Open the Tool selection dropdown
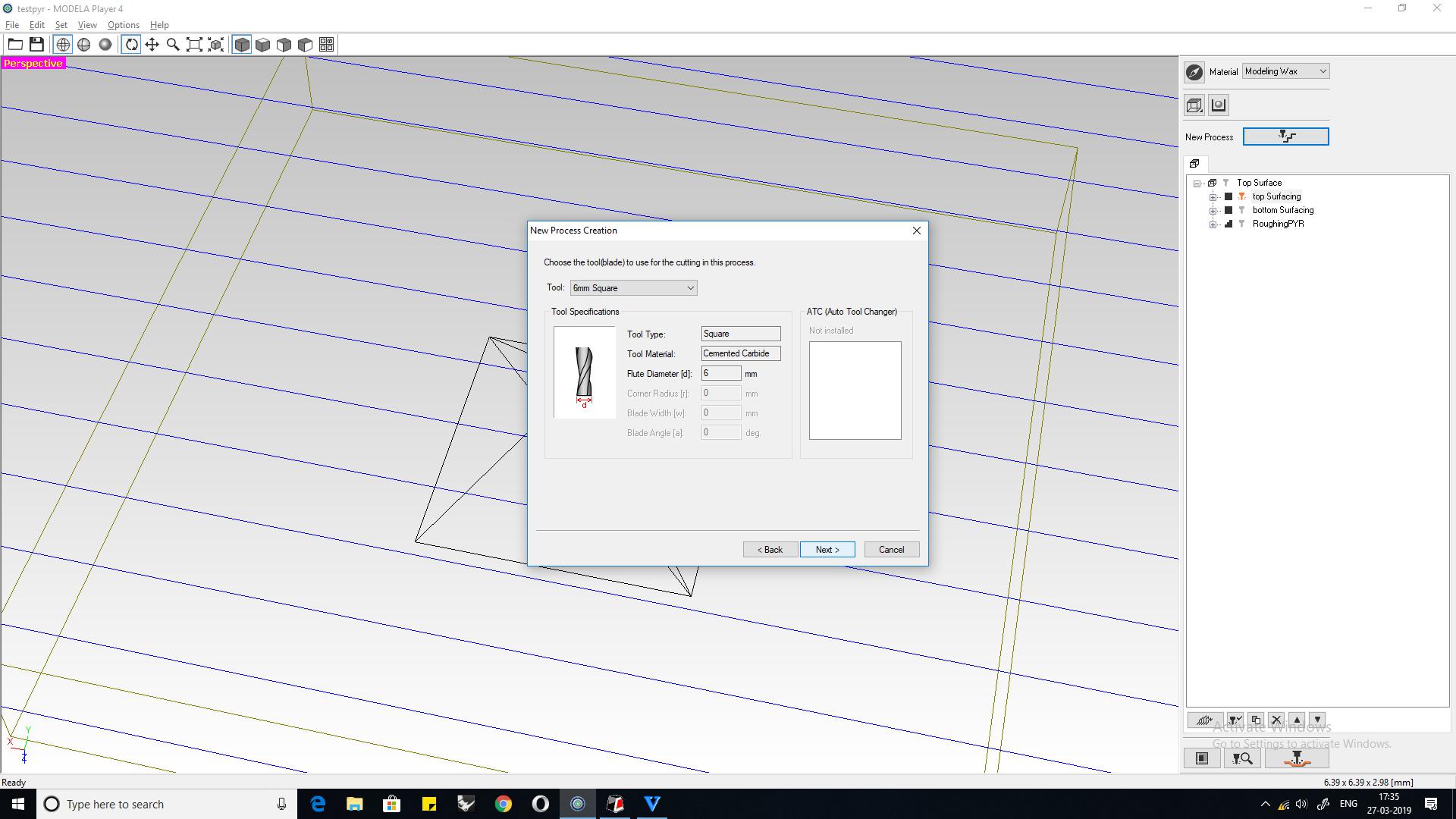This screenshot has width=1456, height=819. click(633, 288)
